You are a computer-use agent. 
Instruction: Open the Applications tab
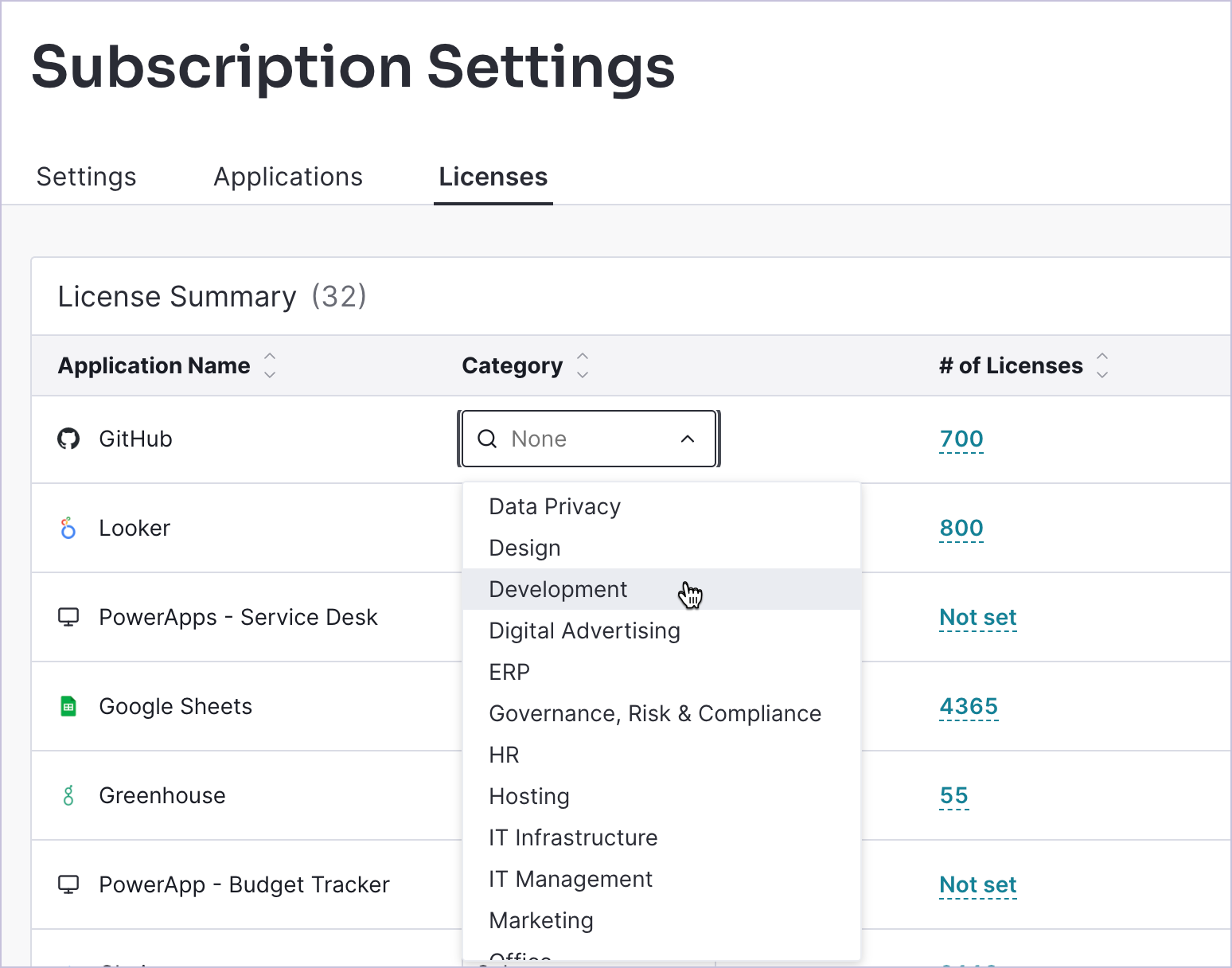point(288,177)
